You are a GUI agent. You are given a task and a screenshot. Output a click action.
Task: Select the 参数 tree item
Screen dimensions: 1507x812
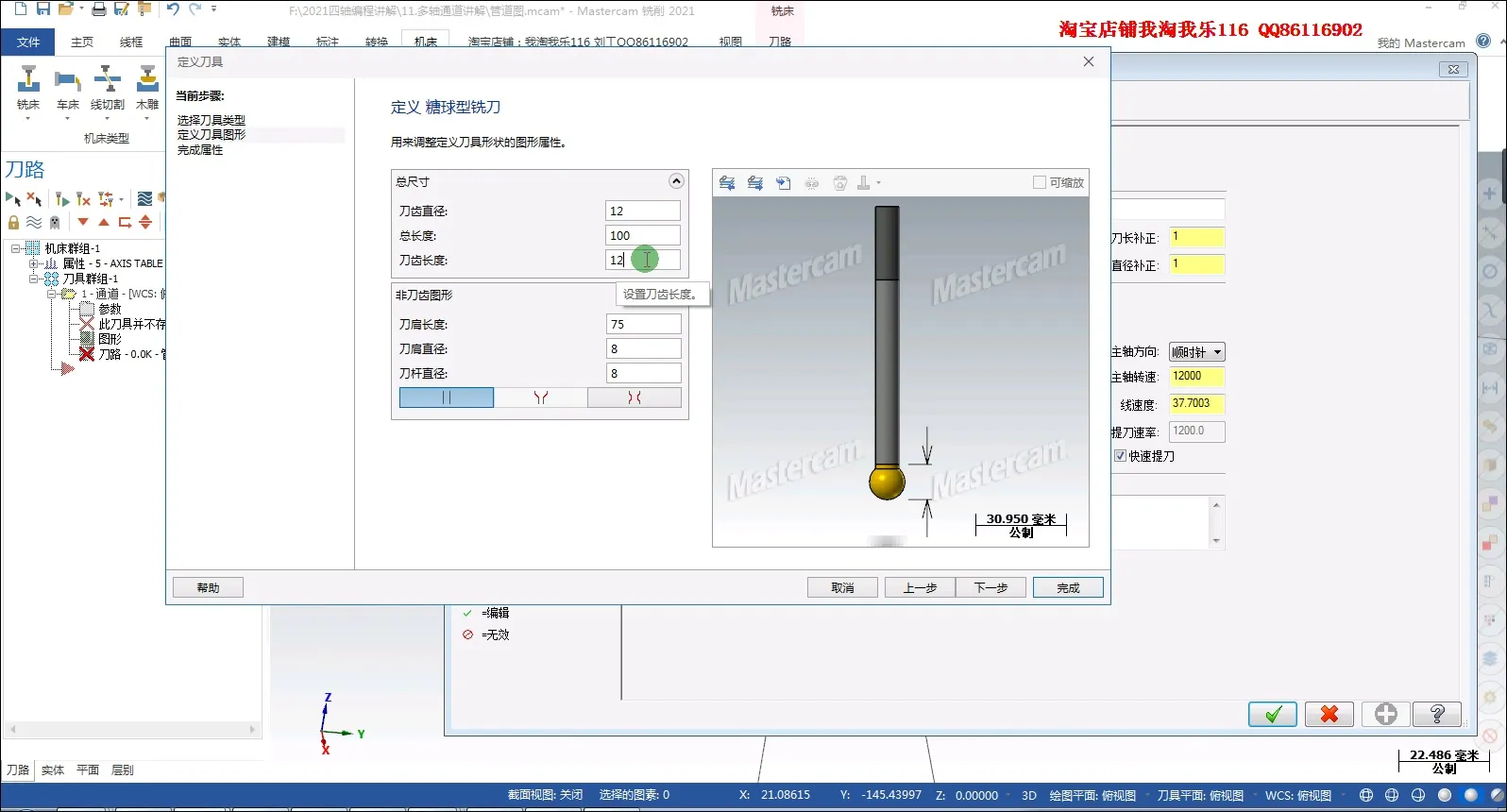110,309
